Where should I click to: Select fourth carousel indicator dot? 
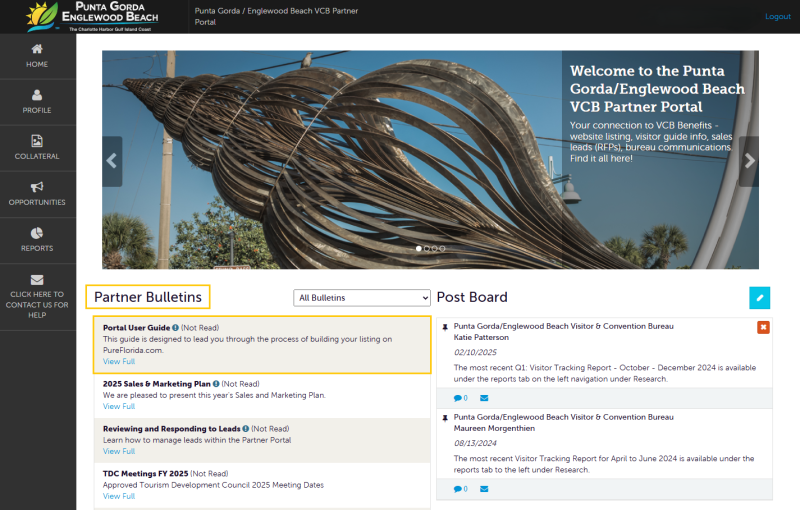pos(442,248)
